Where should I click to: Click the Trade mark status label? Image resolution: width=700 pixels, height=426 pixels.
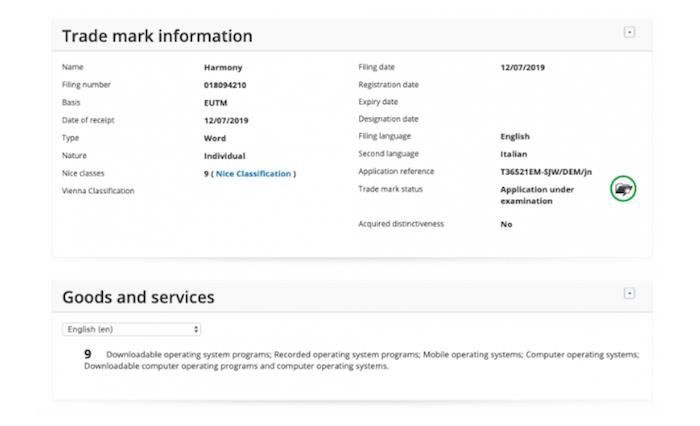pyautogui.click(x=390, y=189)
